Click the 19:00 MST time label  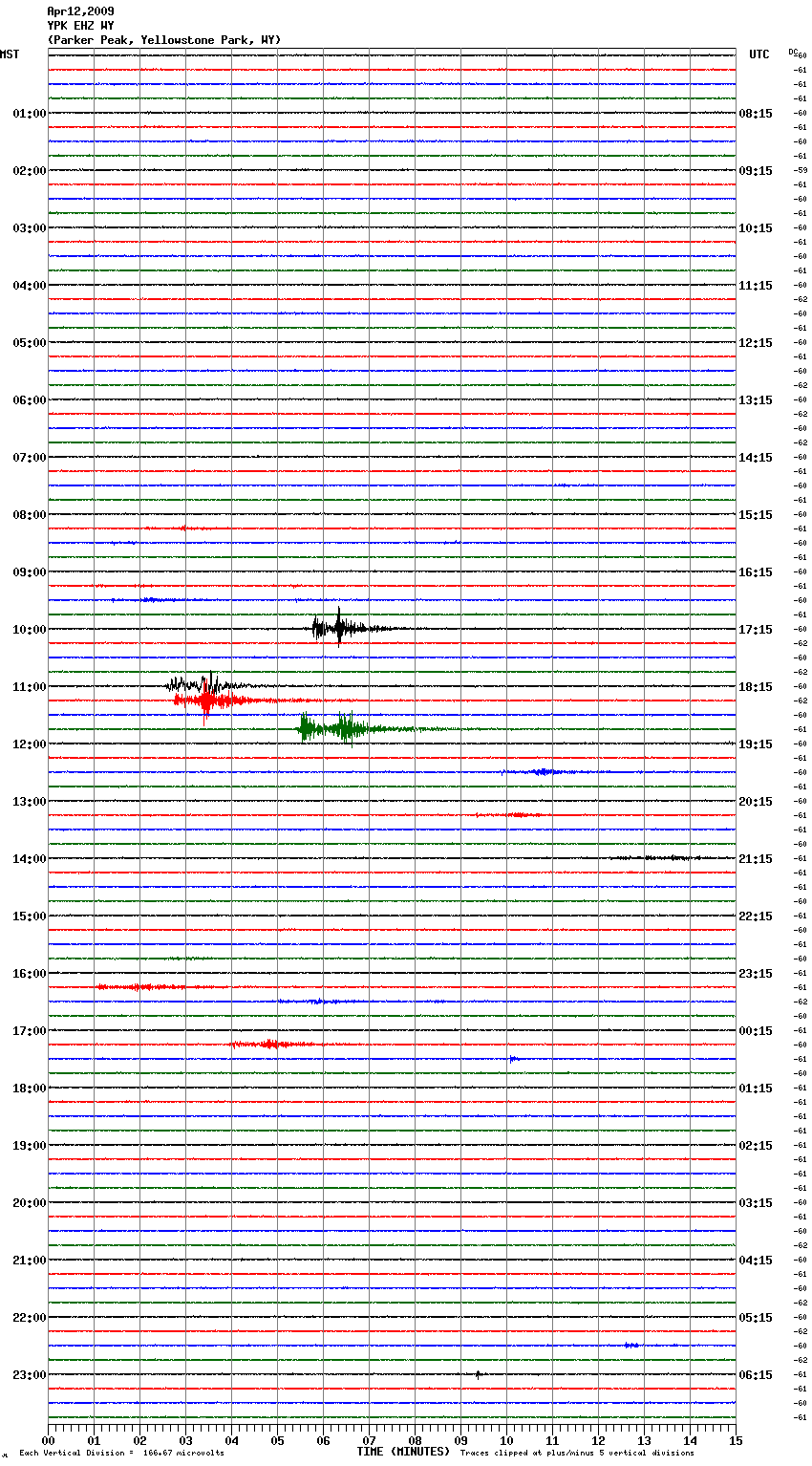click(x=29, y=1146)
